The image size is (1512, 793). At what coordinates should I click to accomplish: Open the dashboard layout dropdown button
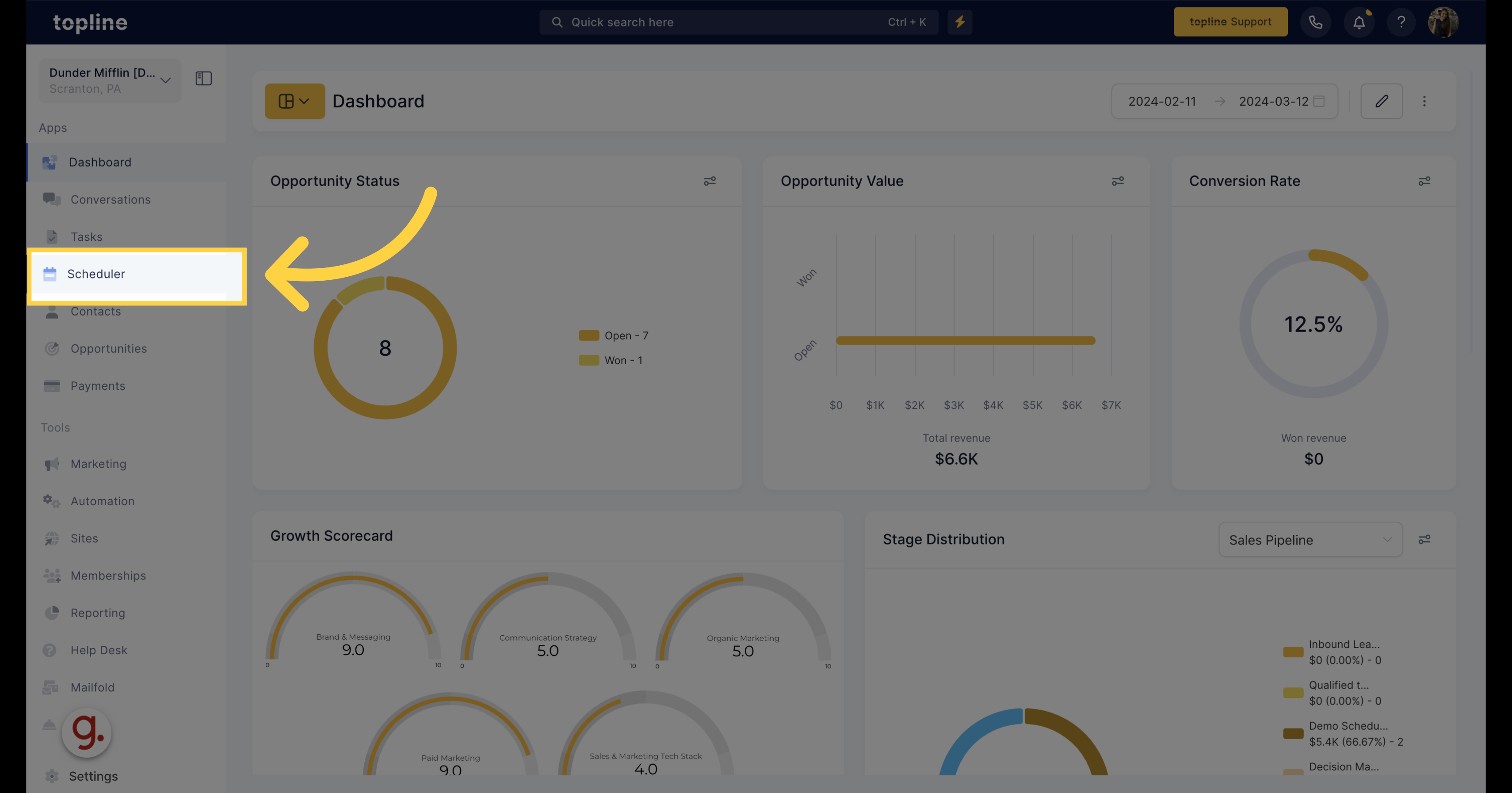pos(294,101)
